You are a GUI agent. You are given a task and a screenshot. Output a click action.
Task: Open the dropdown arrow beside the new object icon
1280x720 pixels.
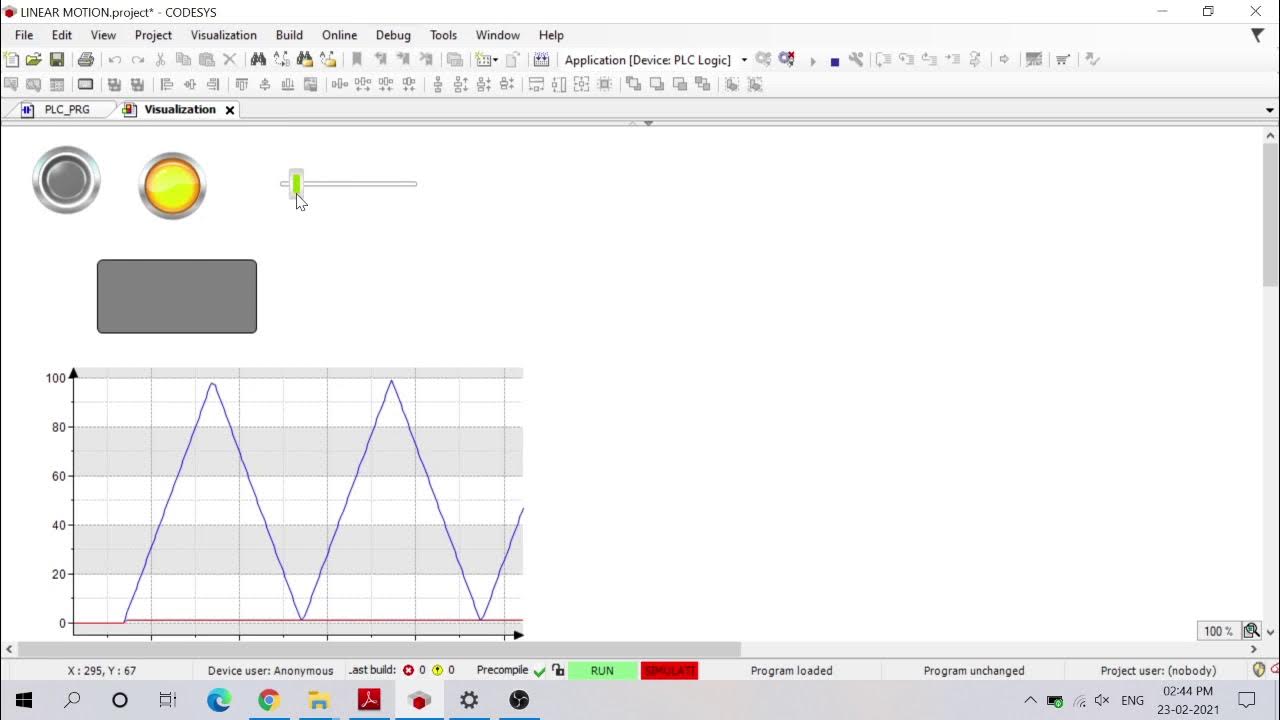[494, 60]
